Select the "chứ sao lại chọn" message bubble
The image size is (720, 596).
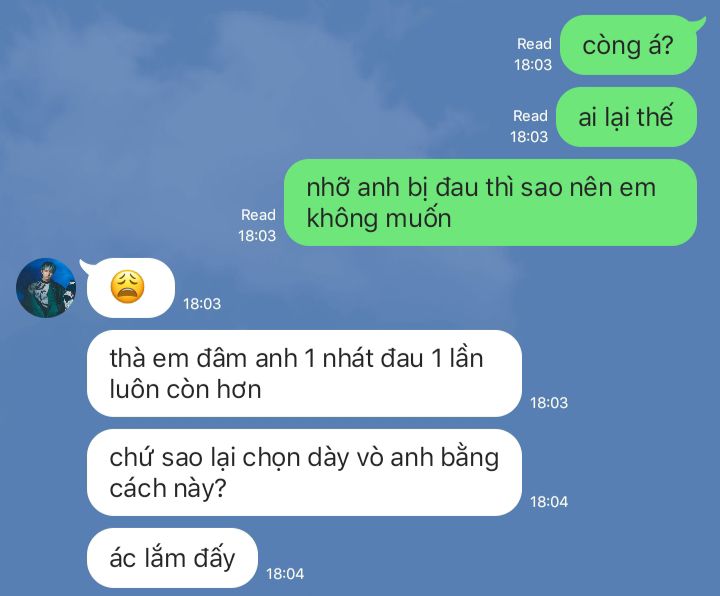click(304, 472)
